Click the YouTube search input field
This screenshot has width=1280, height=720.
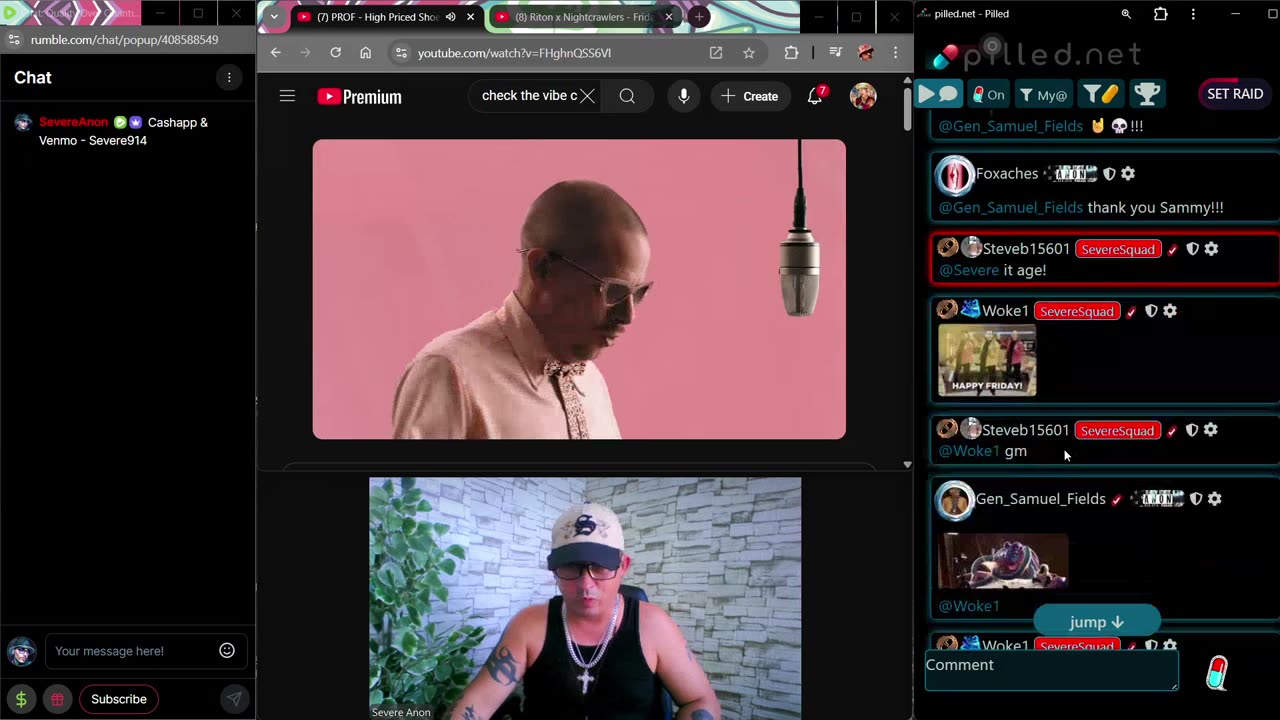(x=528, y=96)
